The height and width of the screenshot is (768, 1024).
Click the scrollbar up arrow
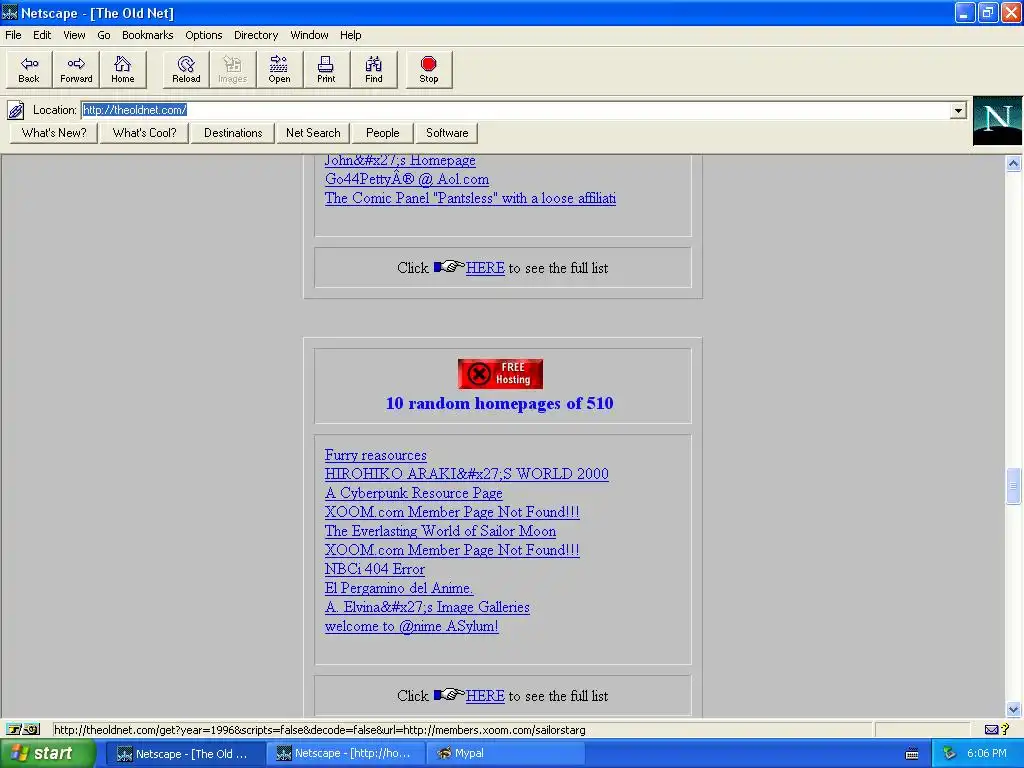(1013, 163)
